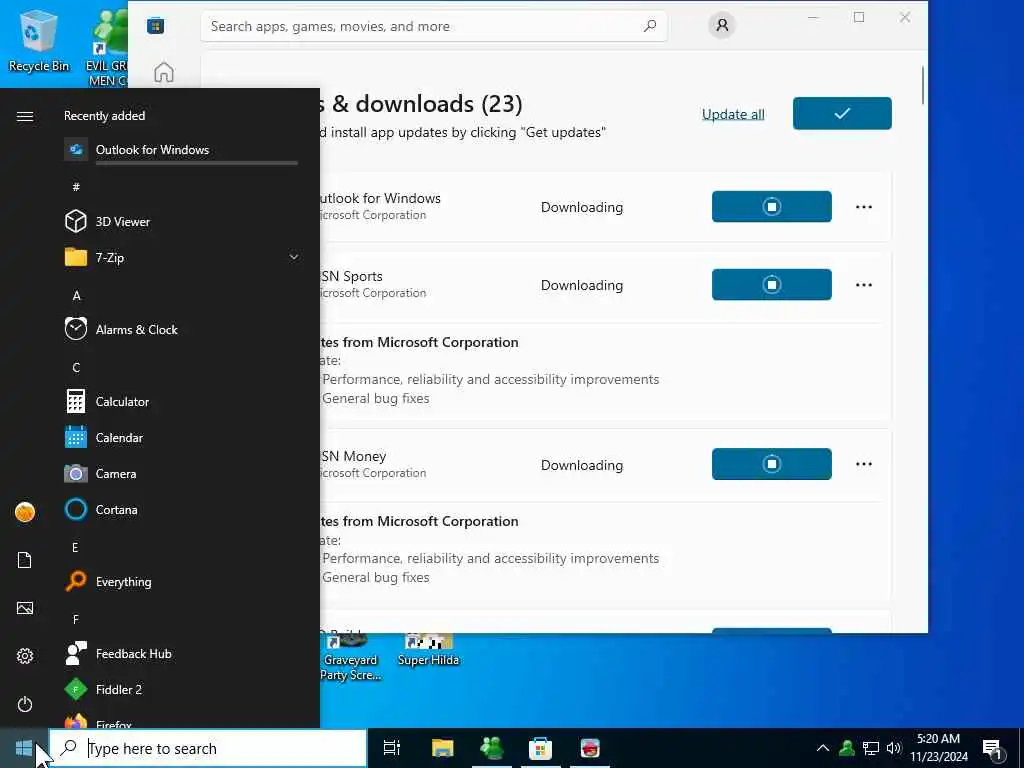Image resolution: width=1024 pixels, height=768 pixels.
Task: Go to Store Home in sidebar
Action: click(164, 72)
